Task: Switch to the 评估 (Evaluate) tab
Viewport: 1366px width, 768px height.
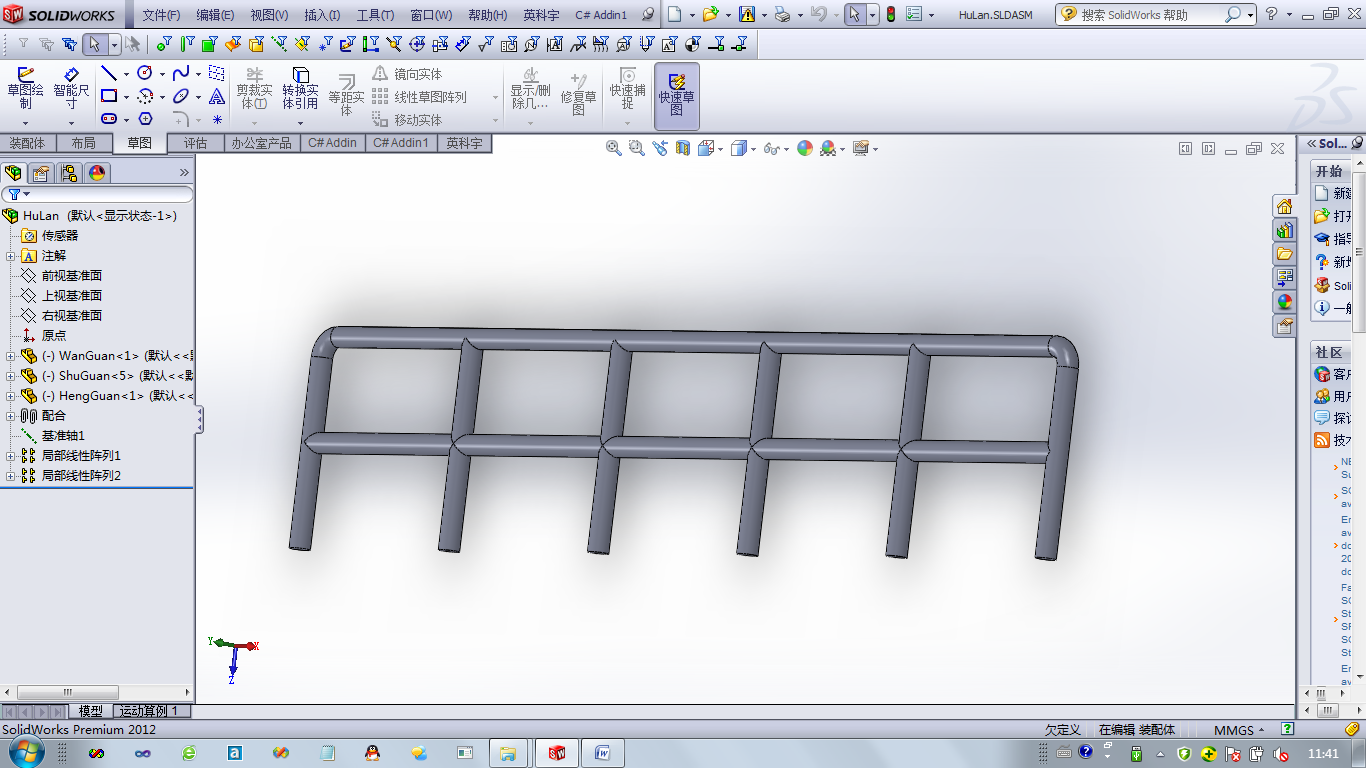Action: [196, 143]
